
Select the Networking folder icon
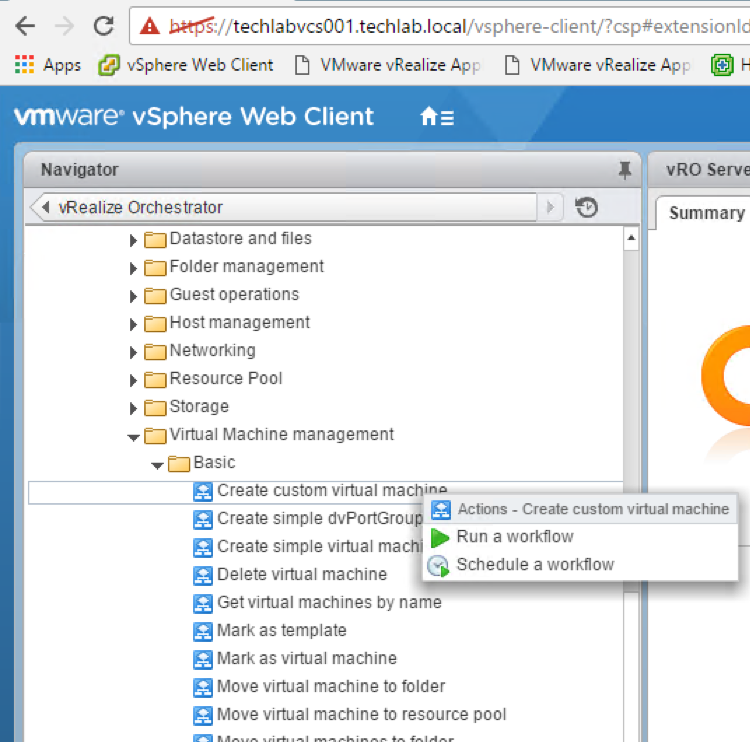(155, 351)
